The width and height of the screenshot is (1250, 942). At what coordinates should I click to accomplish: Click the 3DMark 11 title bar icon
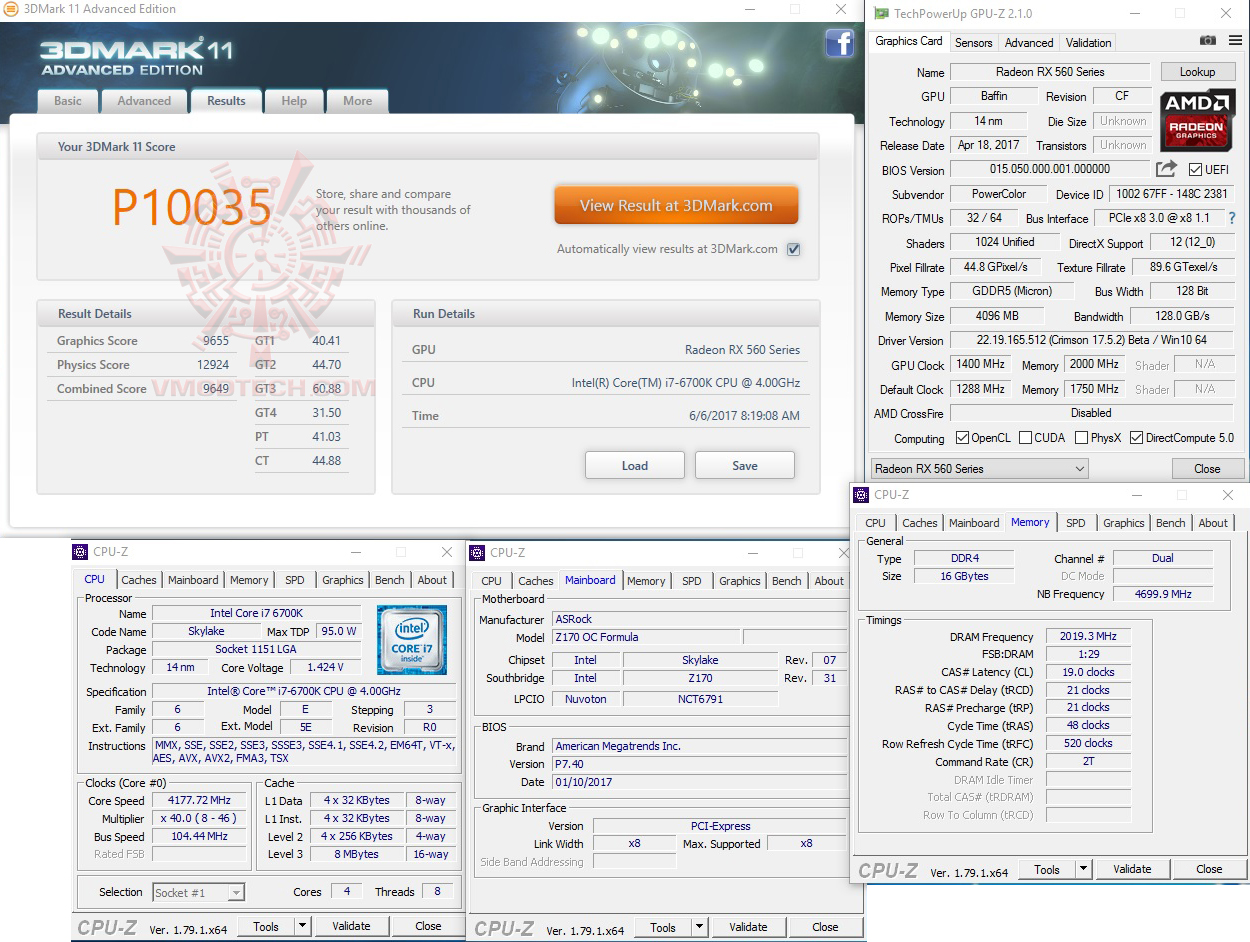coord(11,9)
